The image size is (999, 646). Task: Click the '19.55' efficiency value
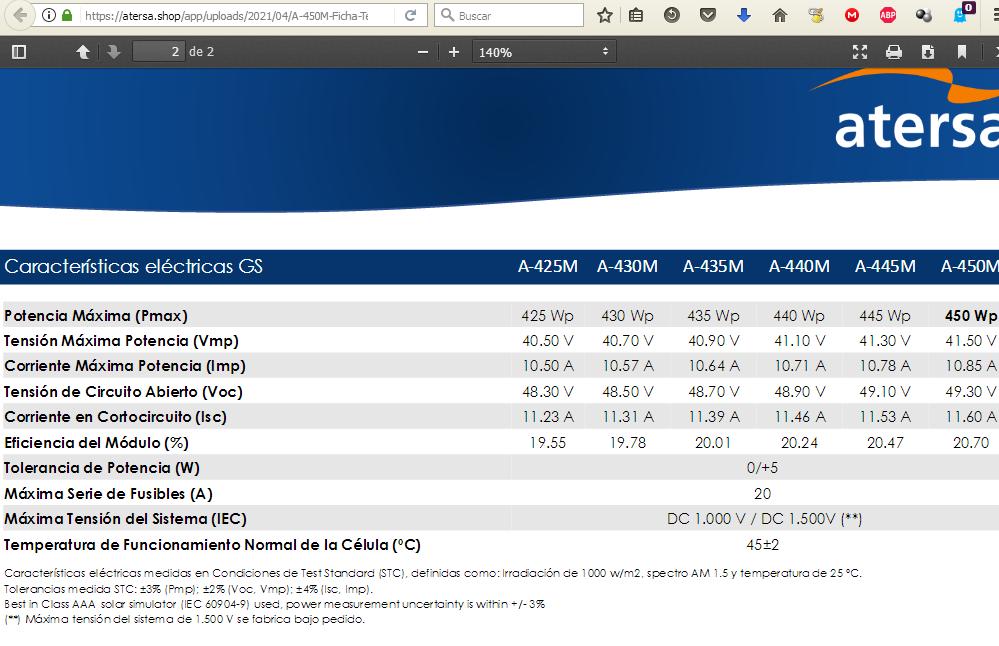[x=547, y=443]
